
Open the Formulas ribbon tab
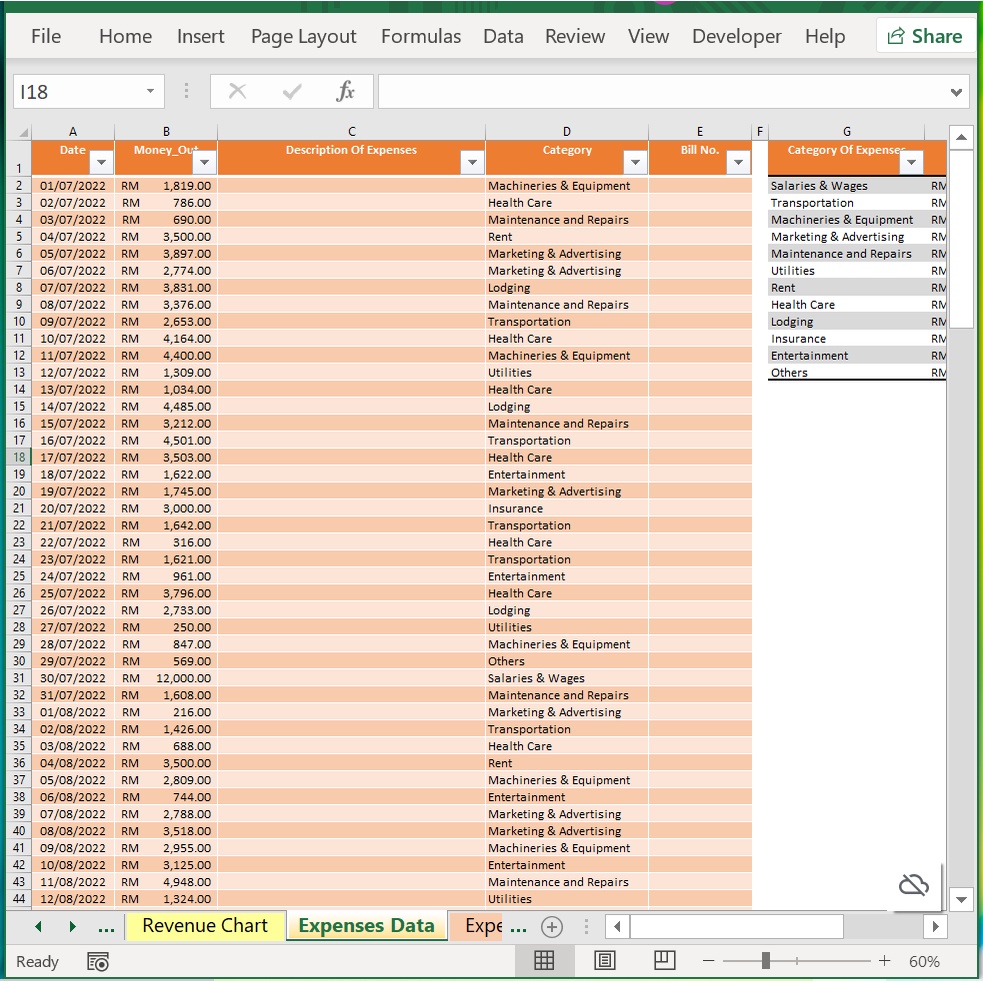point(420,37)
